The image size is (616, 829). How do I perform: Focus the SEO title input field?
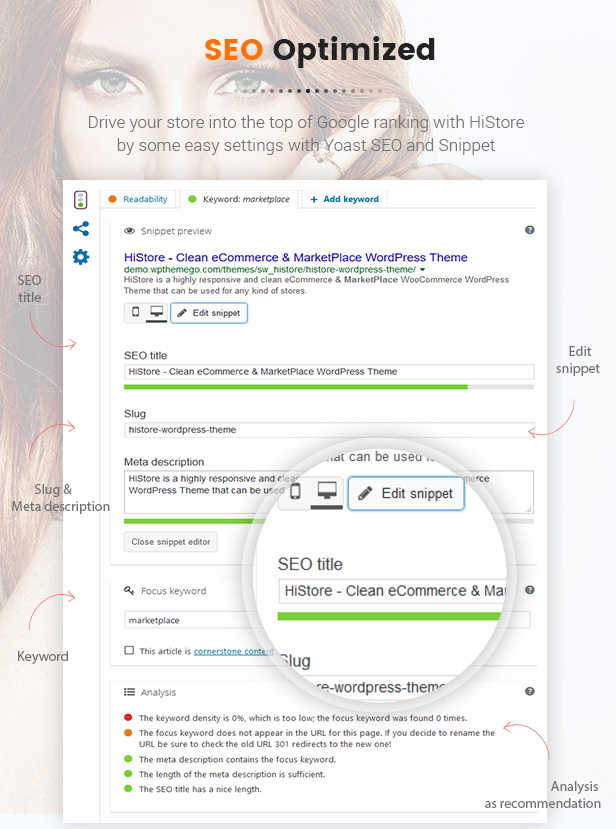pyautogui.click(x=329, y=372)
